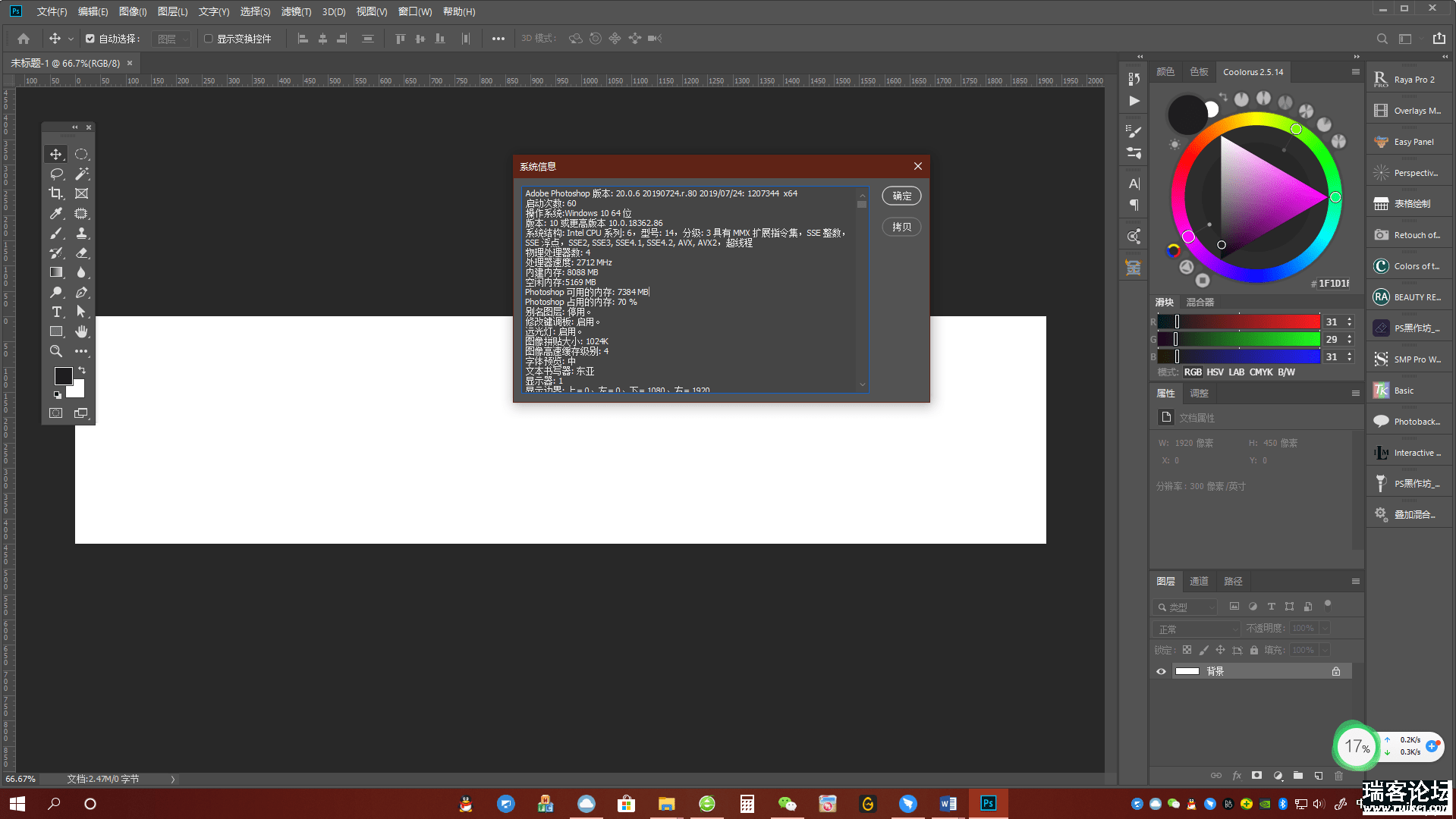Click the Home icon in options bar
This screenshot has width=1456, height=819.
tap(24, 39)
